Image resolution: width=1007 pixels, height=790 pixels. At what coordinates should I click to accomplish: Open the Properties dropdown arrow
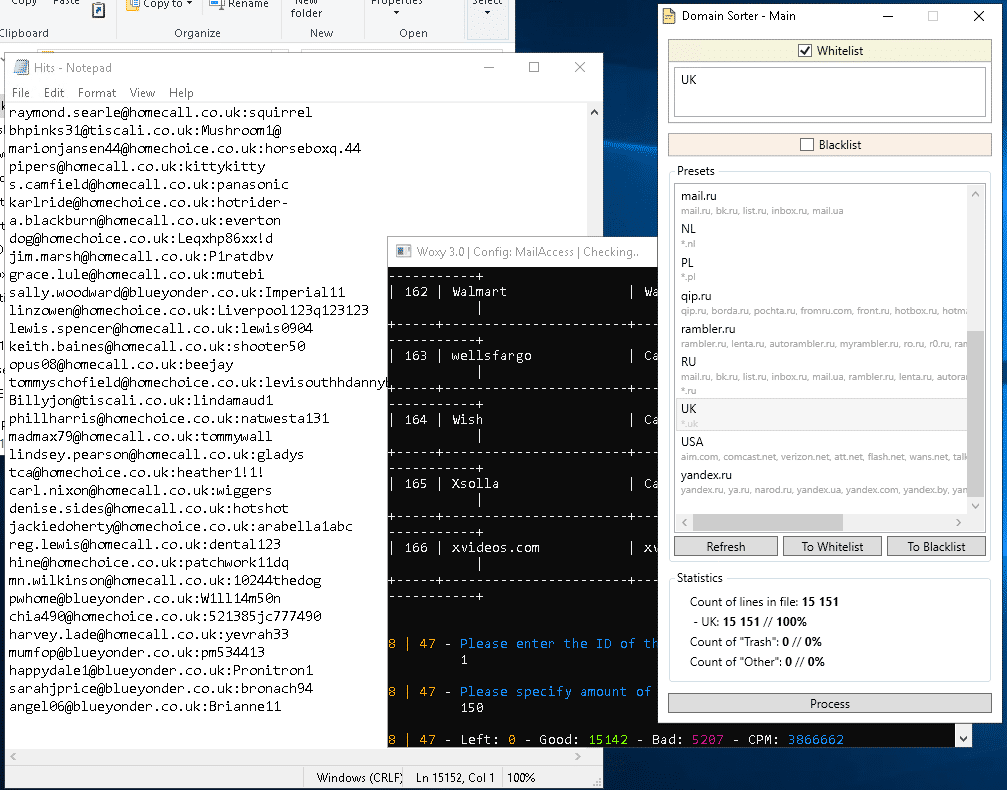[396, 13]
